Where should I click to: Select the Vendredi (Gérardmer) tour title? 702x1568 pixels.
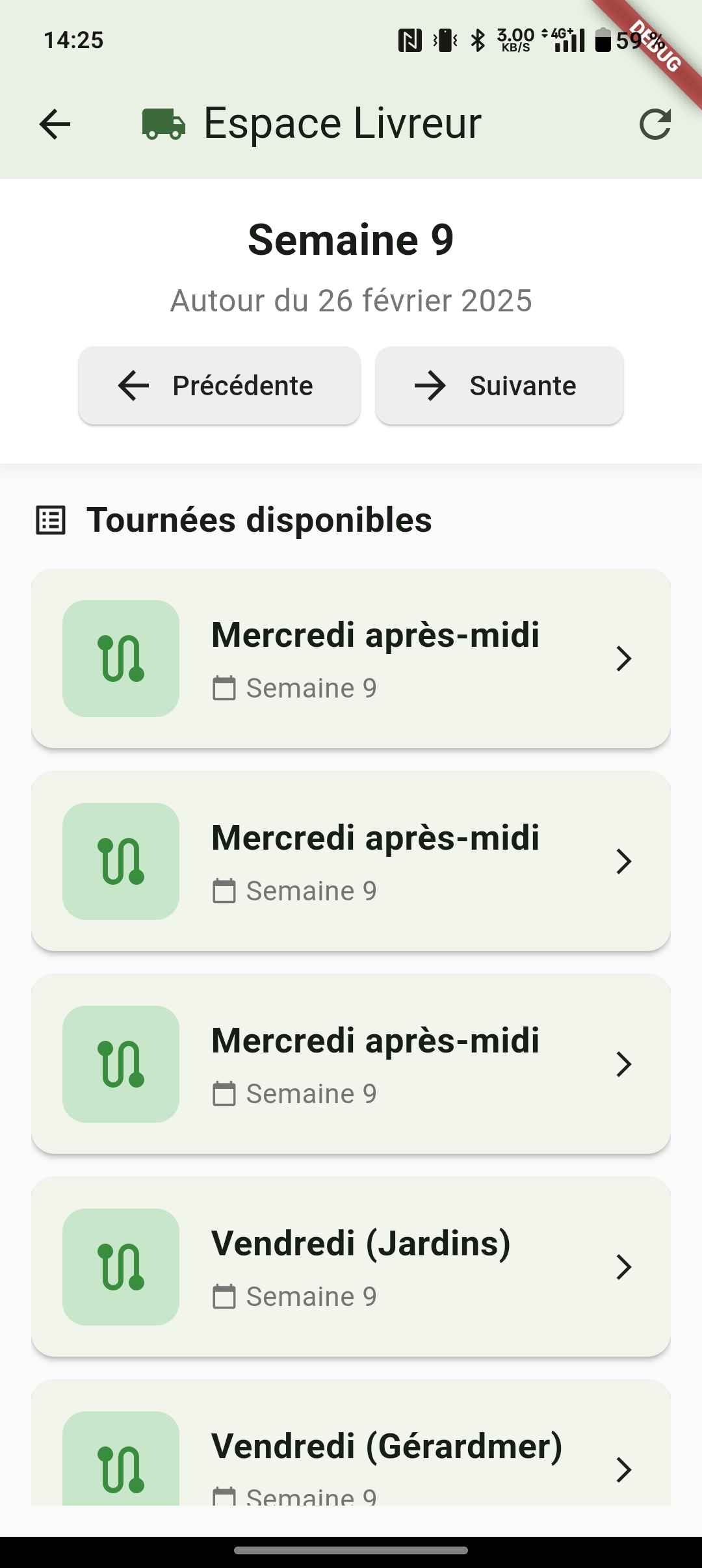point(387,1446)
